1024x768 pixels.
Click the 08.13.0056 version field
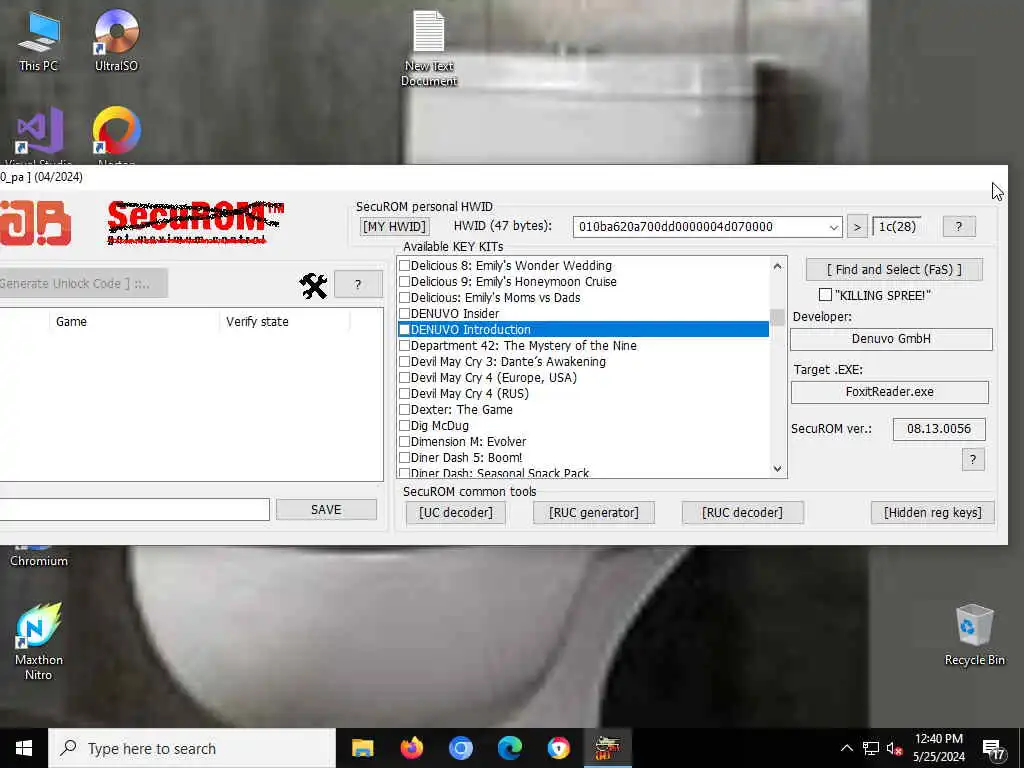(939, 429)
